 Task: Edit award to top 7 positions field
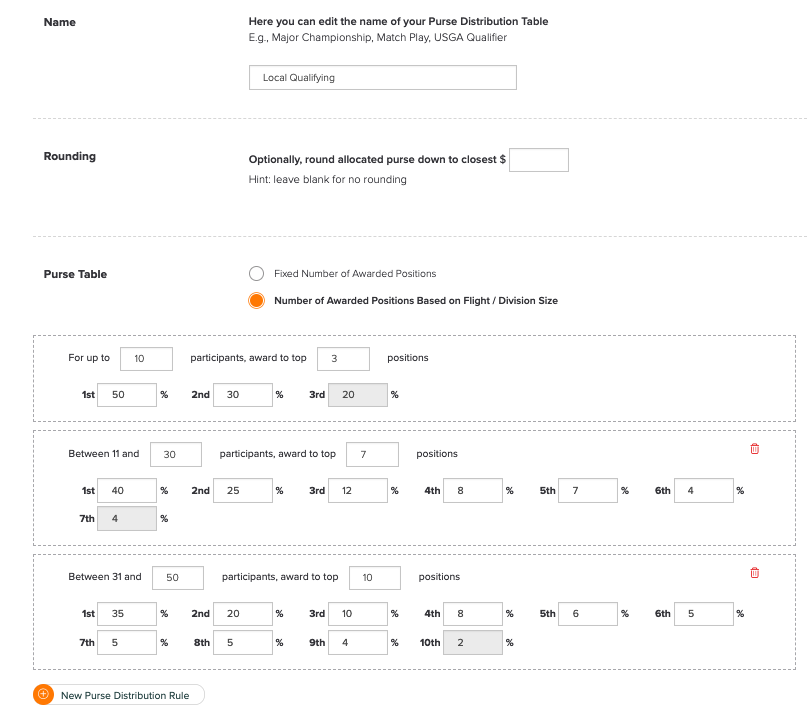click(372, 454)
